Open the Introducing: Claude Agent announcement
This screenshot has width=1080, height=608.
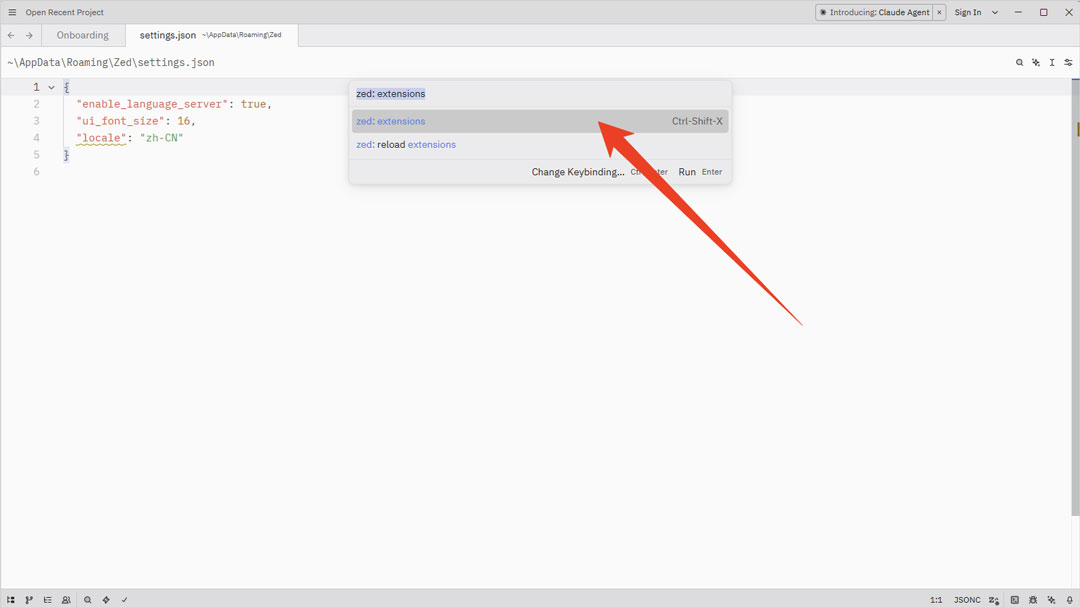875,12
